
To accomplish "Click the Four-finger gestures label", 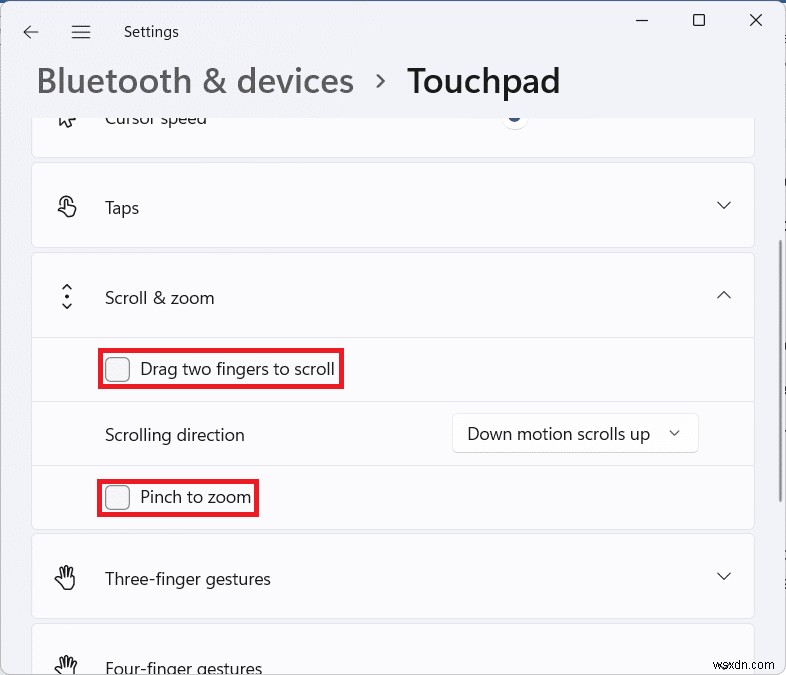I will click(183, 667).
